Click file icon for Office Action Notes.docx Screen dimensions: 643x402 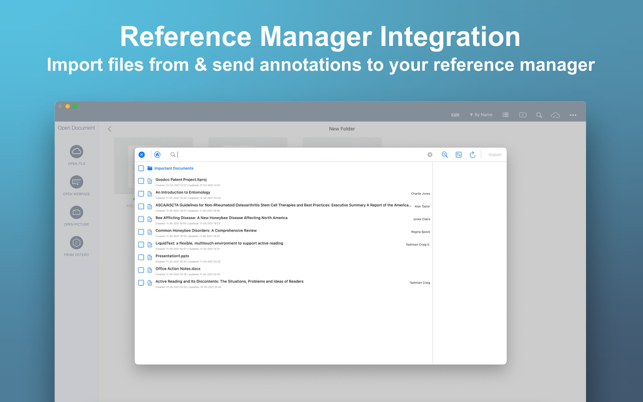[x=150, y=270]
